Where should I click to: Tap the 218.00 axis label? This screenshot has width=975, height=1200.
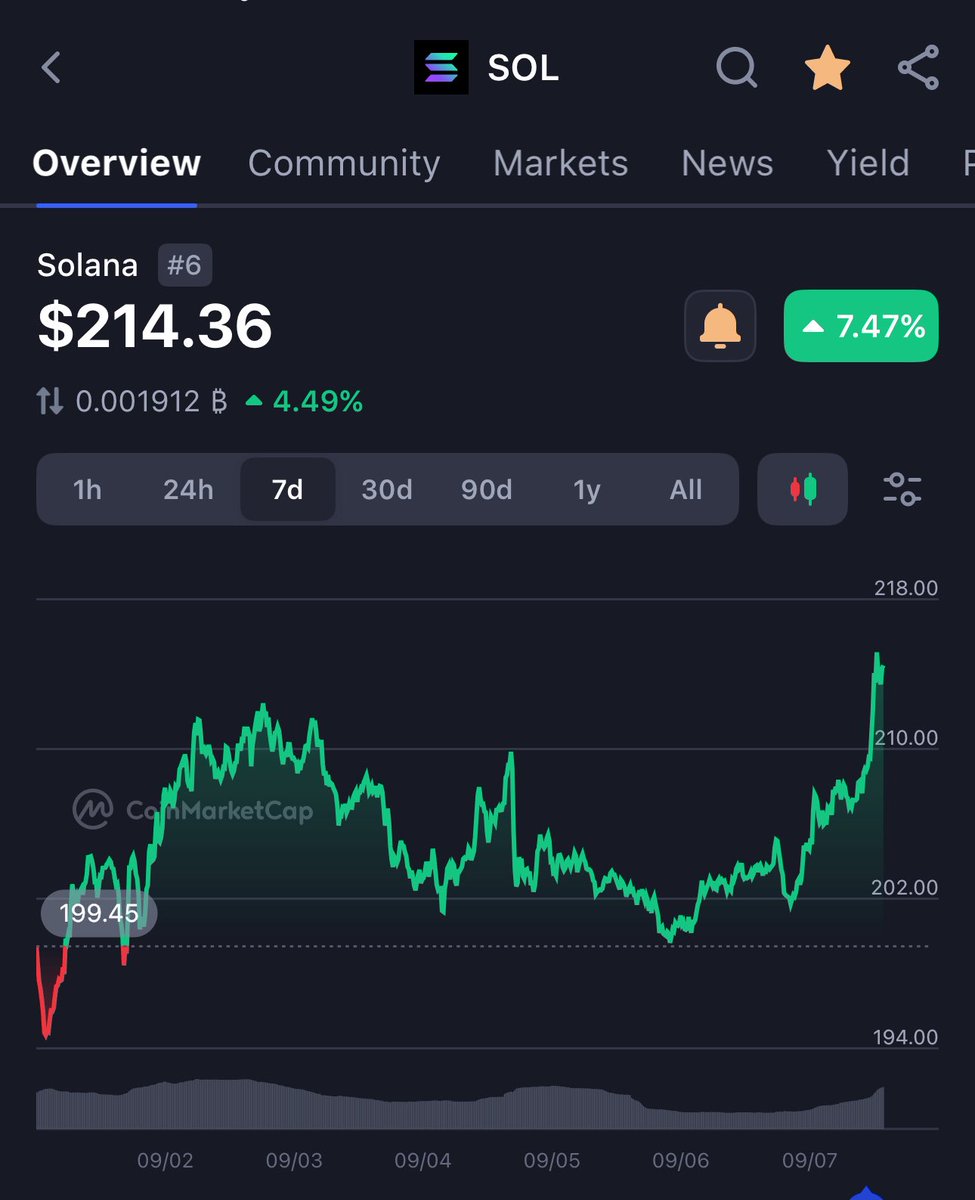tap(906, 588)
